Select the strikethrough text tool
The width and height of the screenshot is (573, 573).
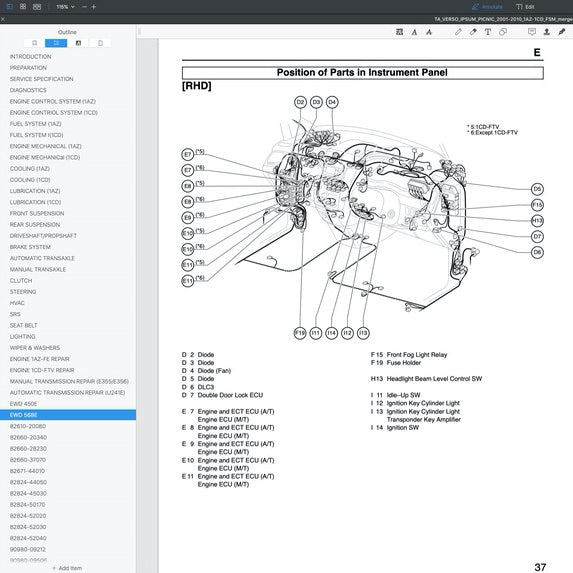(x=429, y=32)
